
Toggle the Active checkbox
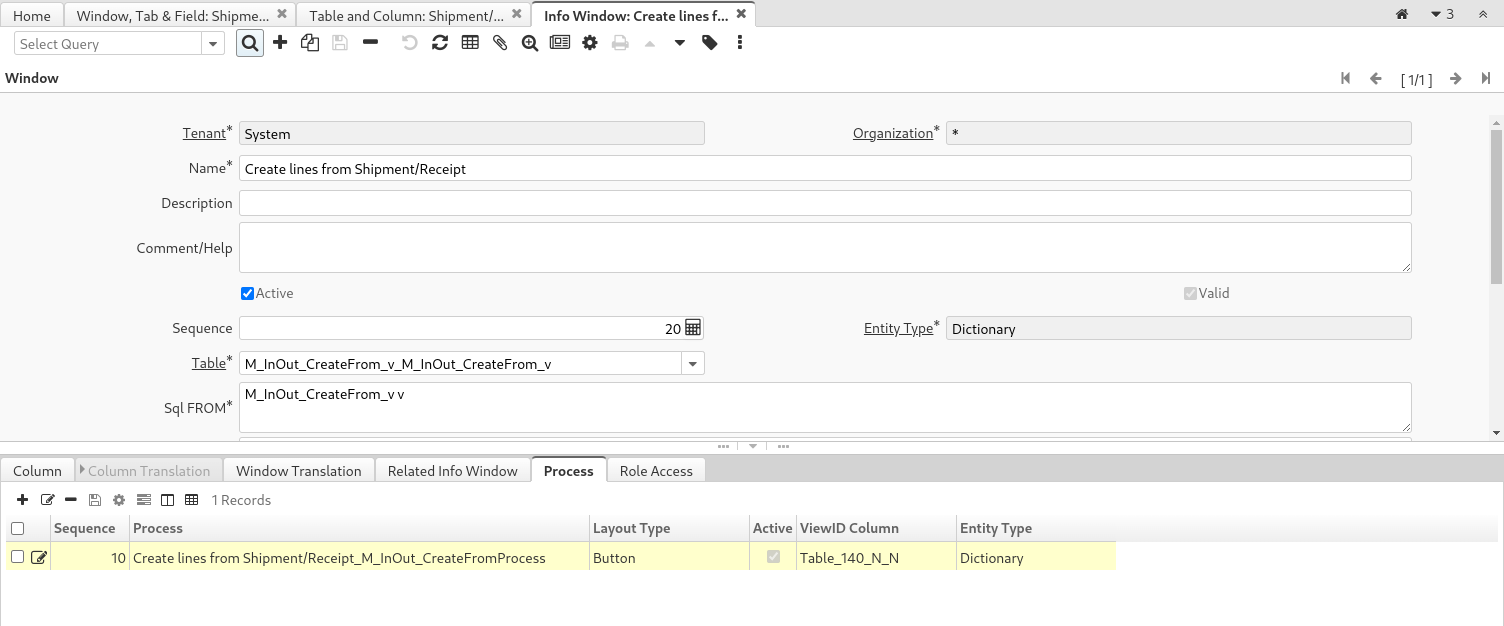[246, 293]
